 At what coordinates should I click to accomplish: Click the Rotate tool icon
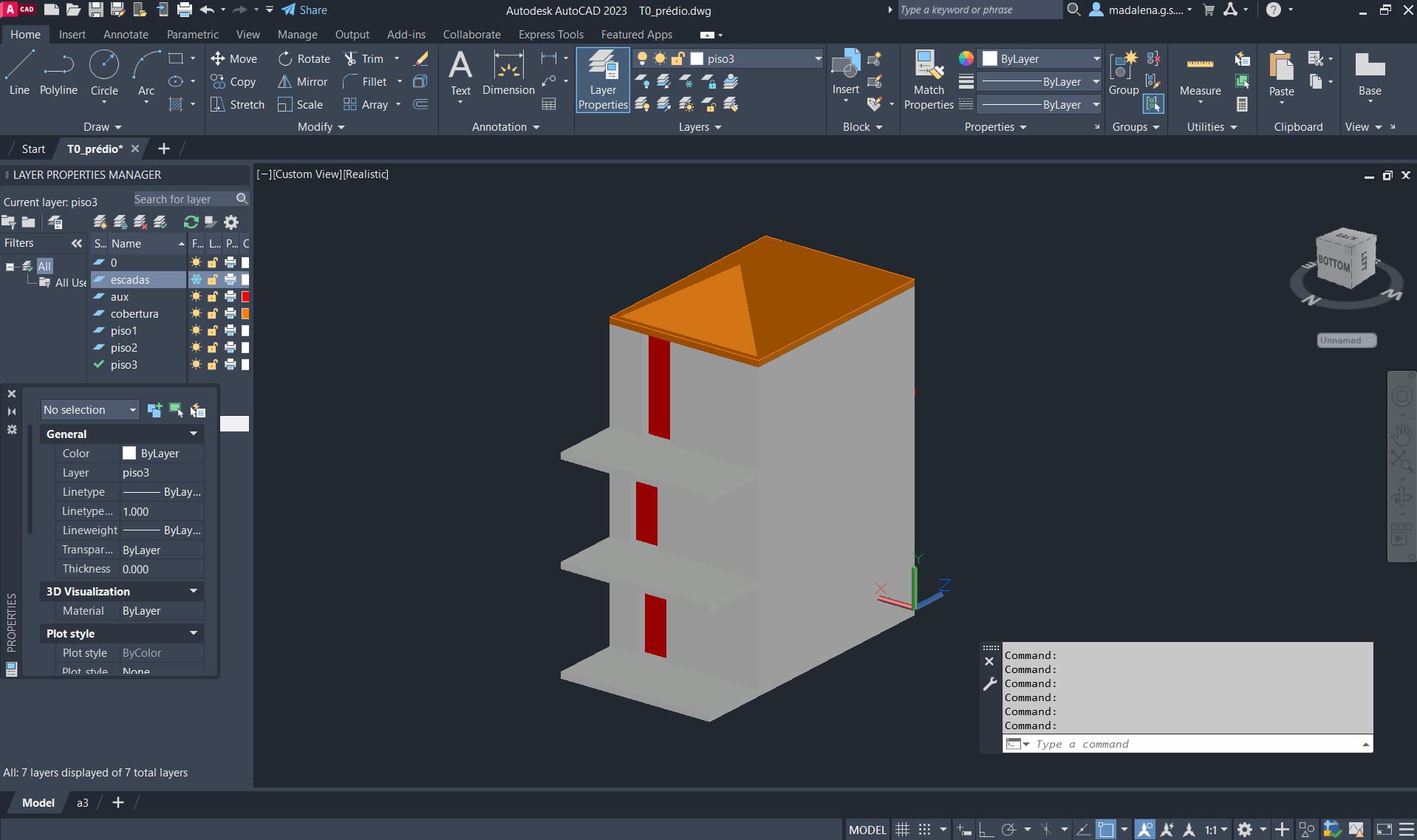coord(285,59)
